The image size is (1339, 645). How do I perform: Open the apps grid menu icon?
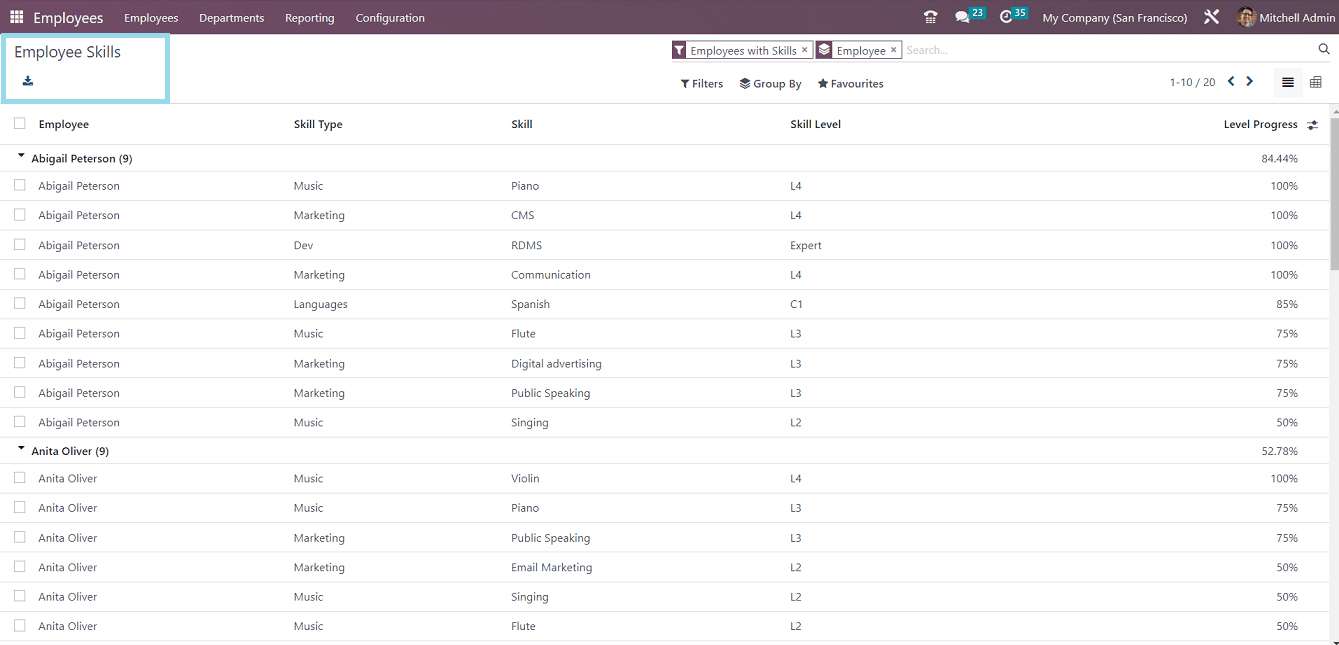[x=16, y=17]
